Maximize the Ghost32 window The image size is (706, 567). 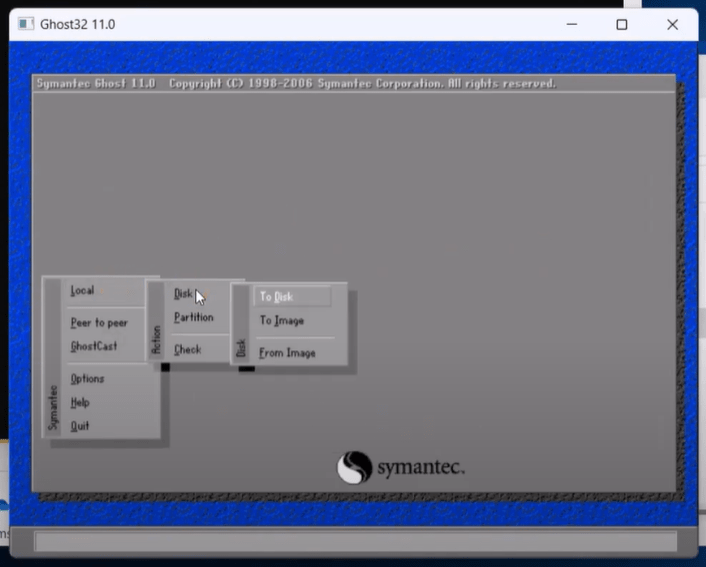622,24
